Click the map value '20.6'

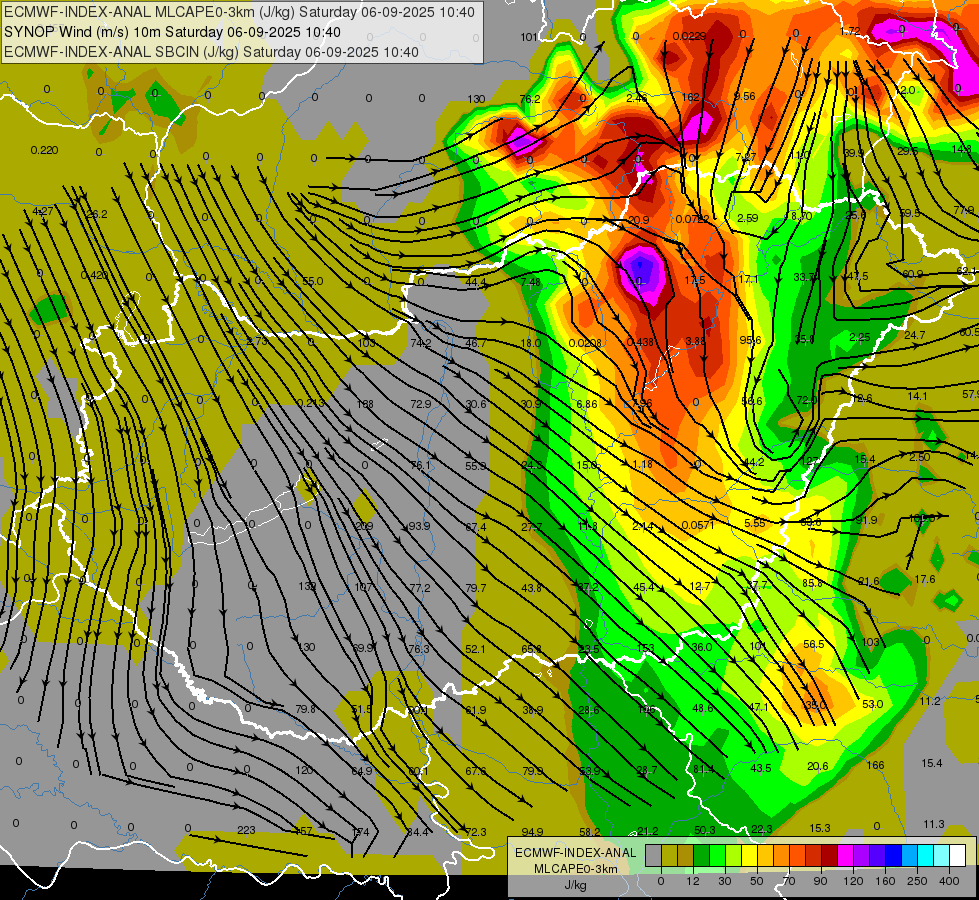click(817, 766)
